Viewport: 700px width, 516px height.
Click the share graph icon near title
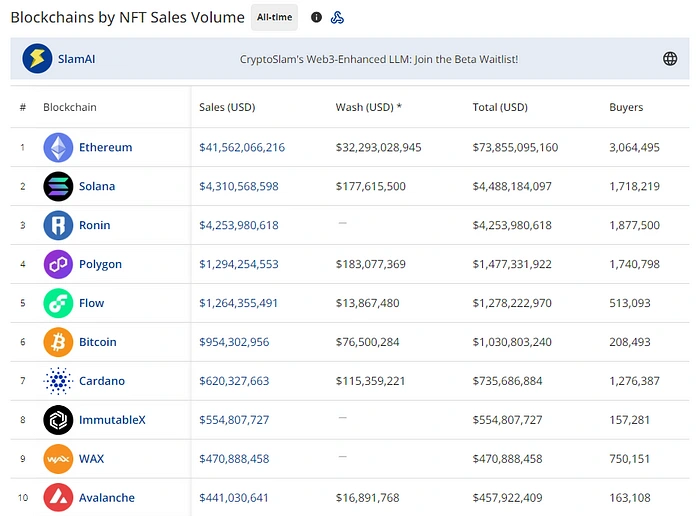[x=338, y=18]
